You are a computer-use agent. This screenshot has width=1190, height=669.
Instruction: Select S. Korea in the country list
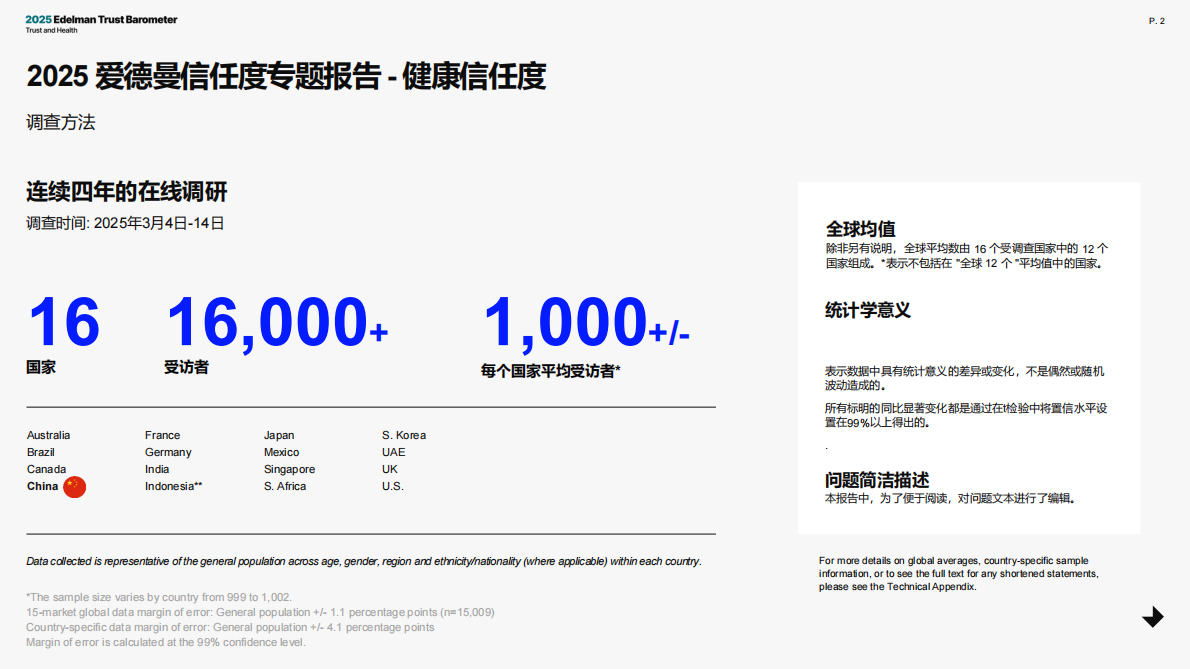403,435
